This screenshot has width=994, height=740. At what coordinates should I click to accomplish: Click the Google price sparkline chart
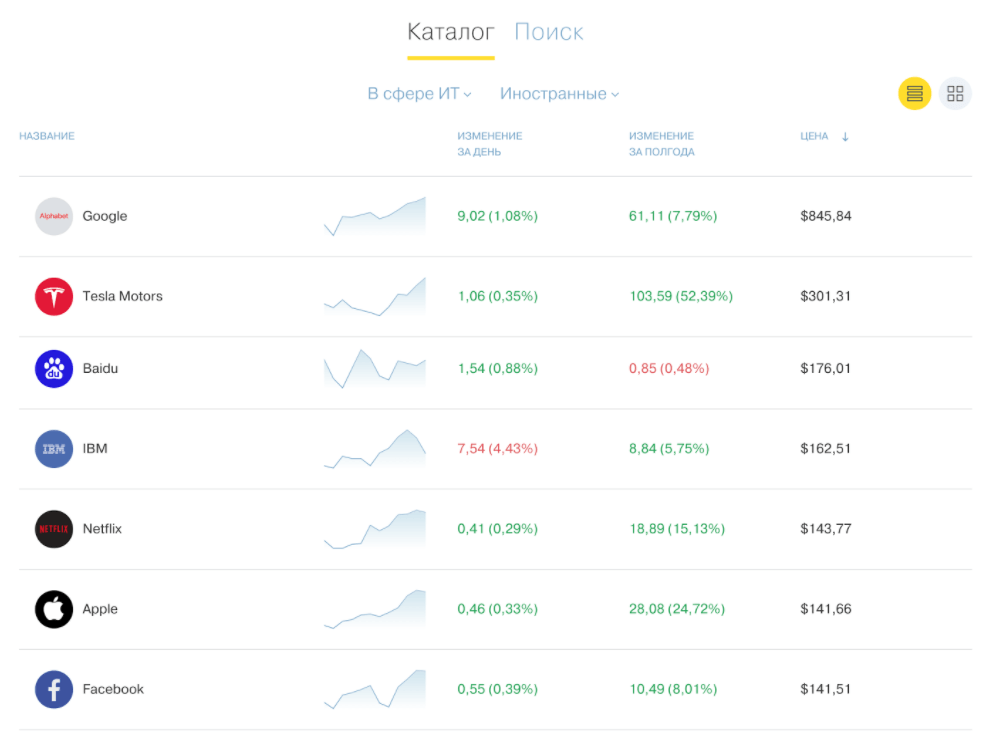coord(375,216)
